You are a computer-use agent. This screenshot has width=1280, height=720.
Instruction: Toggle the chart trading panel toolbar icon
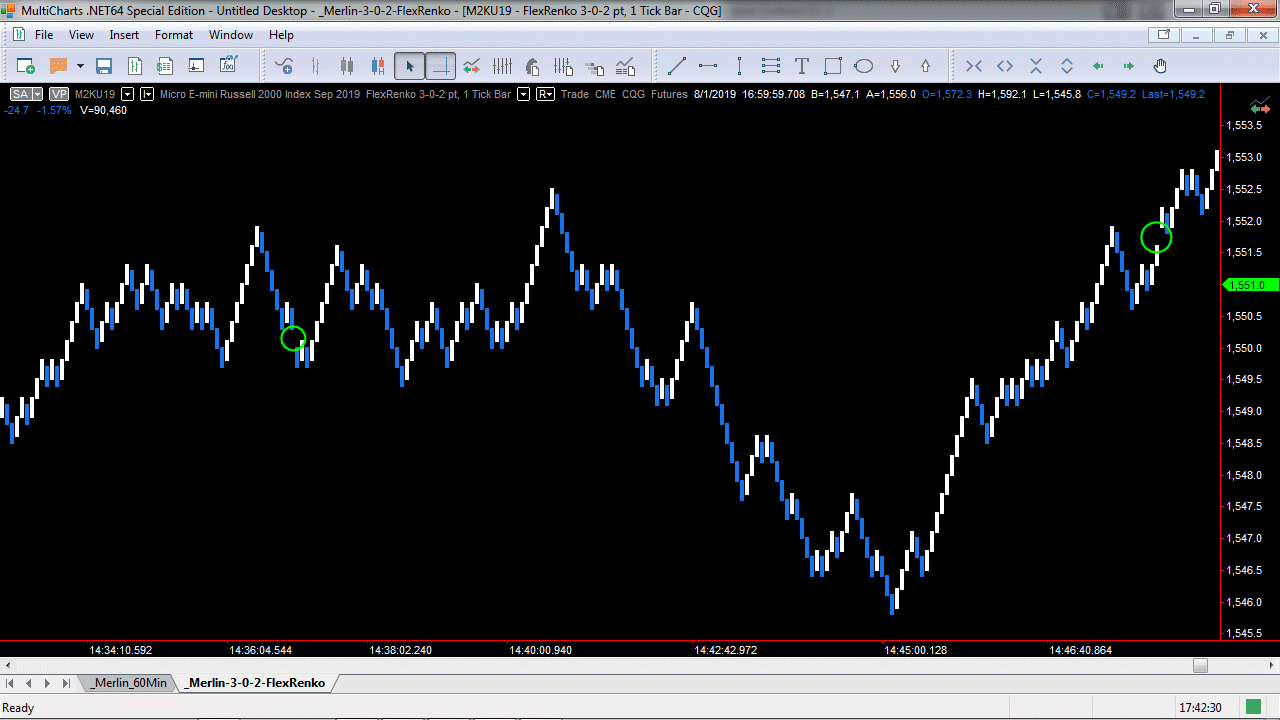(x=471, y=67)
